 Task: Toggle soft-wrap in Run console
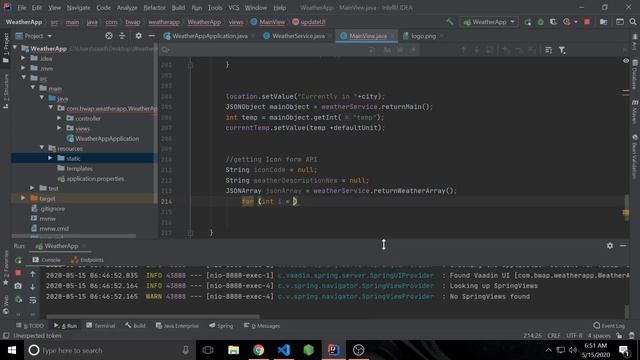[x=33, y=300]
